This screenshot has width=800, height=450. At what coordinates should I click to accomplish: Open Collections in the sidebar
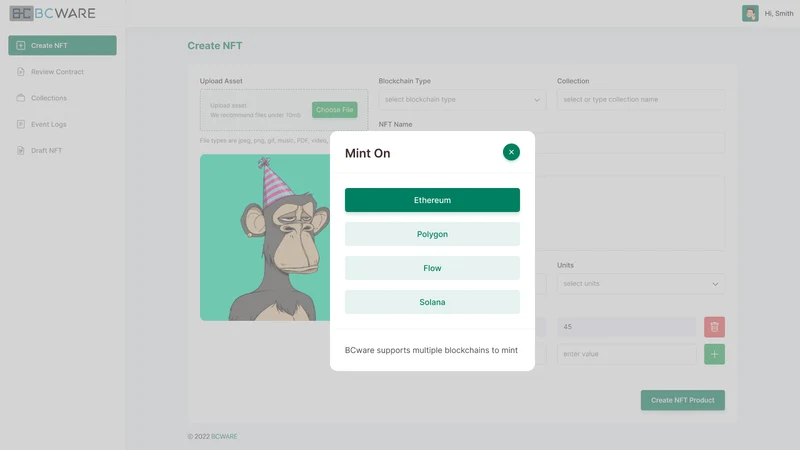(x=48, y=98)
